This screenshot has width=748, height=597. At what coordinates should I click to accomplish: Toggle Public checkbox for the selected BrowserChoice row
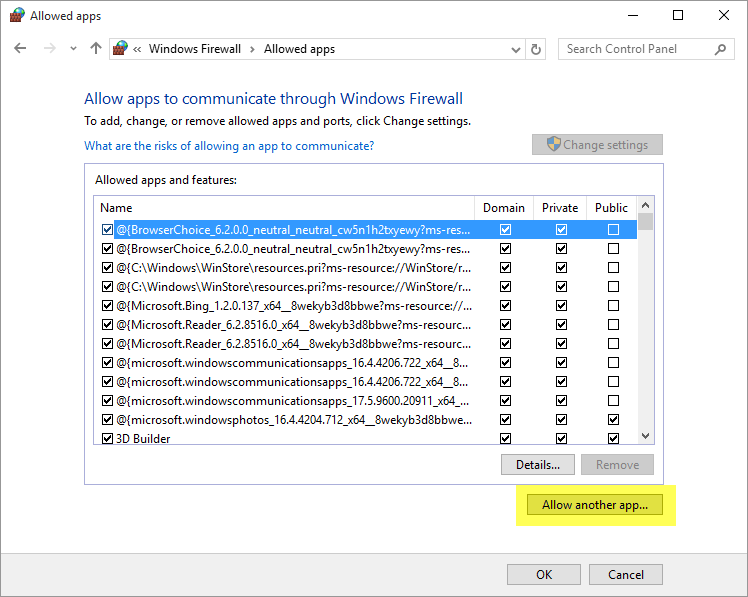[x=613, y=229]
